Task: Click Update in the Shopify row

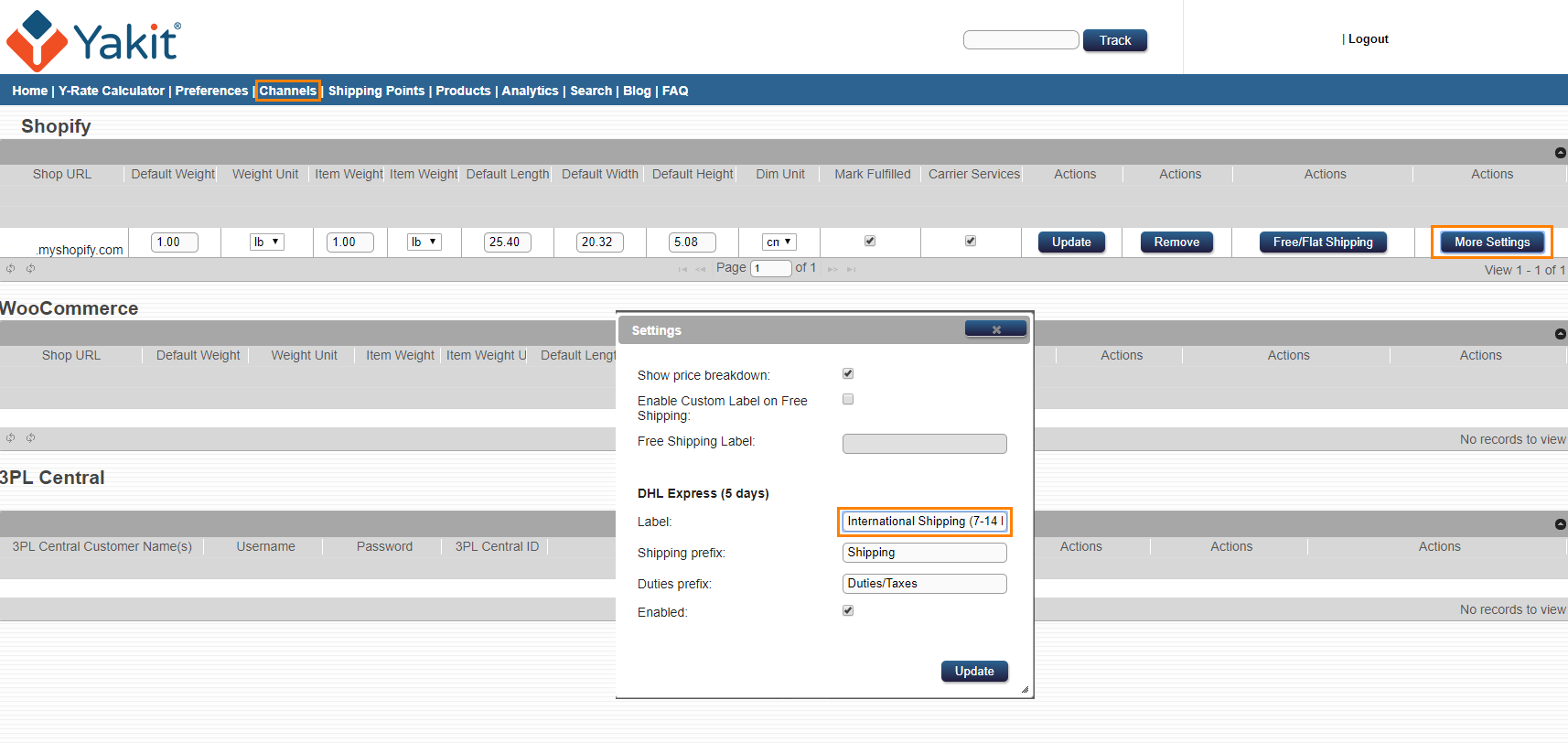Action: click(x=1071, y=242)
